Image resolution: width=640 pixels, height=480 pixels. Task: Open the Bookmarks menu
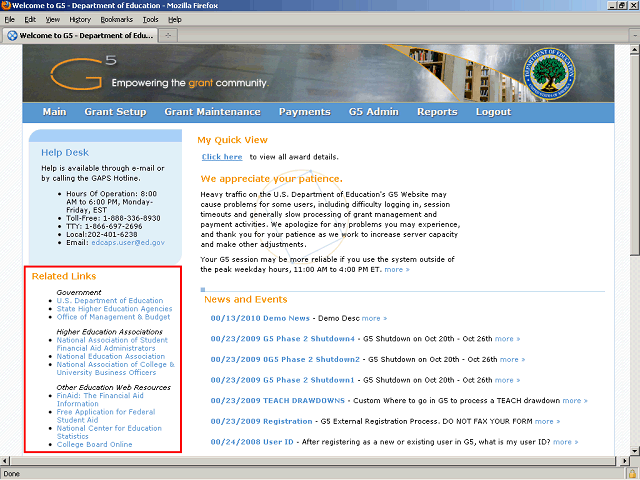click(x=116, y=20)
